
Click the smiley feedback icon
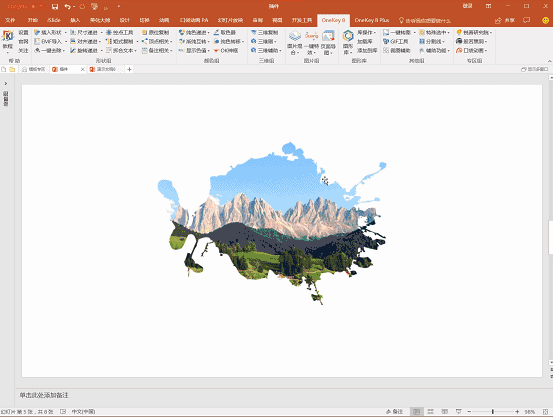[545, 20]
